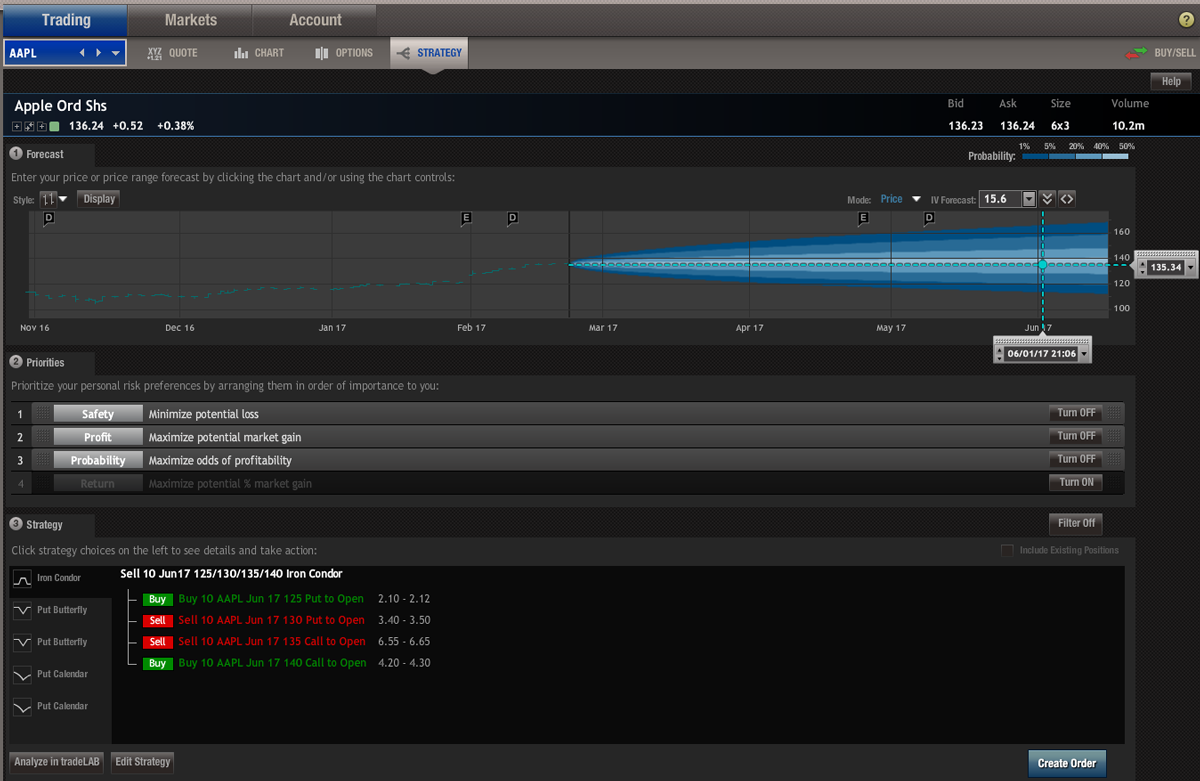The width and height of the screenshot is (1200, 781).
Task: Click the earnings E marker near Feb 17
Action: [465, 218]
